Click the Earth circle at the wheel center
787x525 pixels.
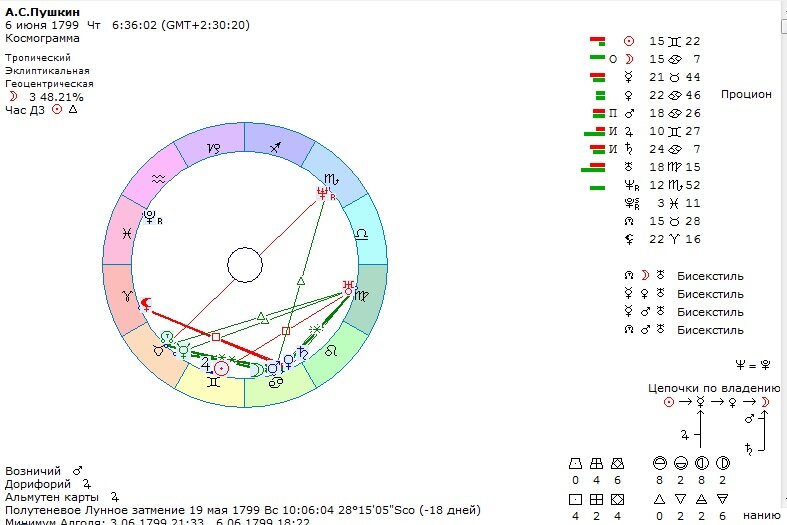tap(245, 265)
